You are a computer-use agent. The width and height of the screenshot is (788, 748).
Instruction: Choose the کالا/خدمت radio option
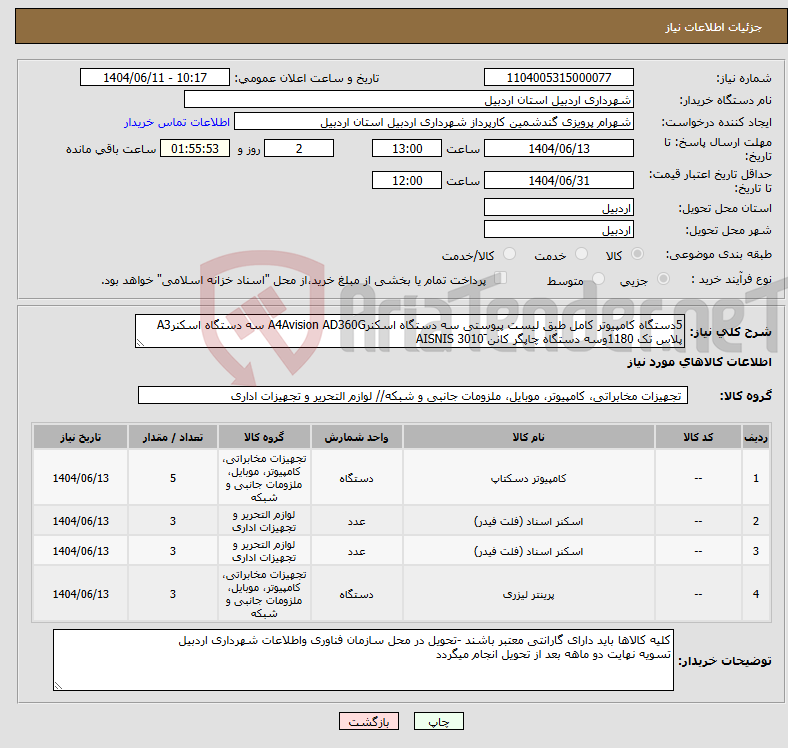coord(509,256)
